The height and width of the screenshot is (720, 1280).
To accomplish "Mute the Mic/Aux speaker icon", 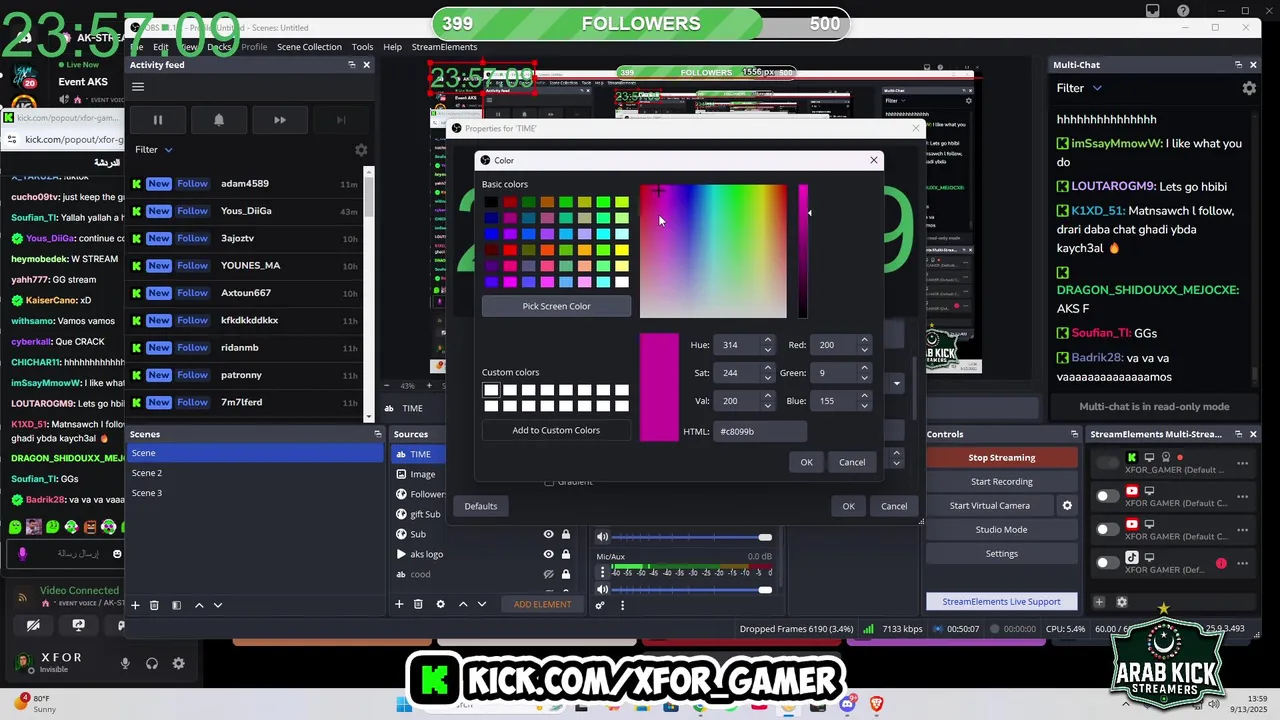I will [602, 589].
